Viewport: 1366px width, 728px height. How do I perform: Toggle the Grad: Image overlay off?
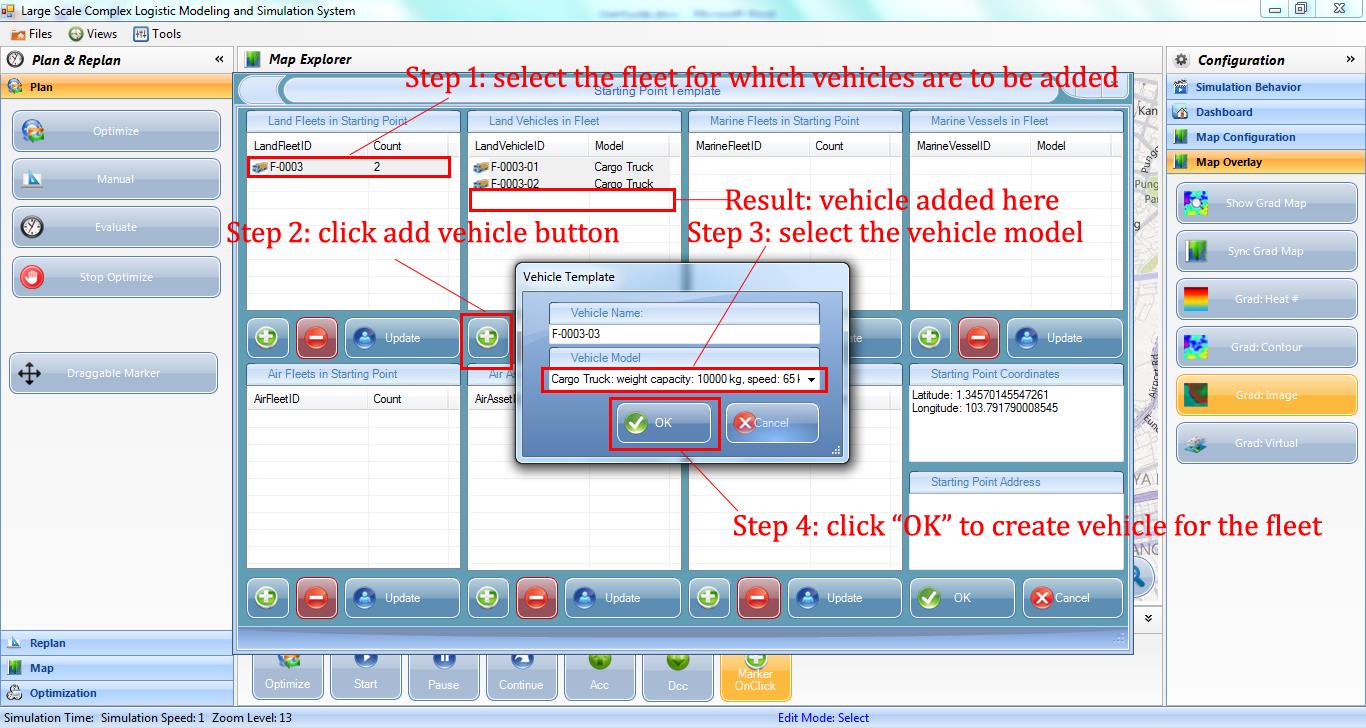(x=1266, y=394)
